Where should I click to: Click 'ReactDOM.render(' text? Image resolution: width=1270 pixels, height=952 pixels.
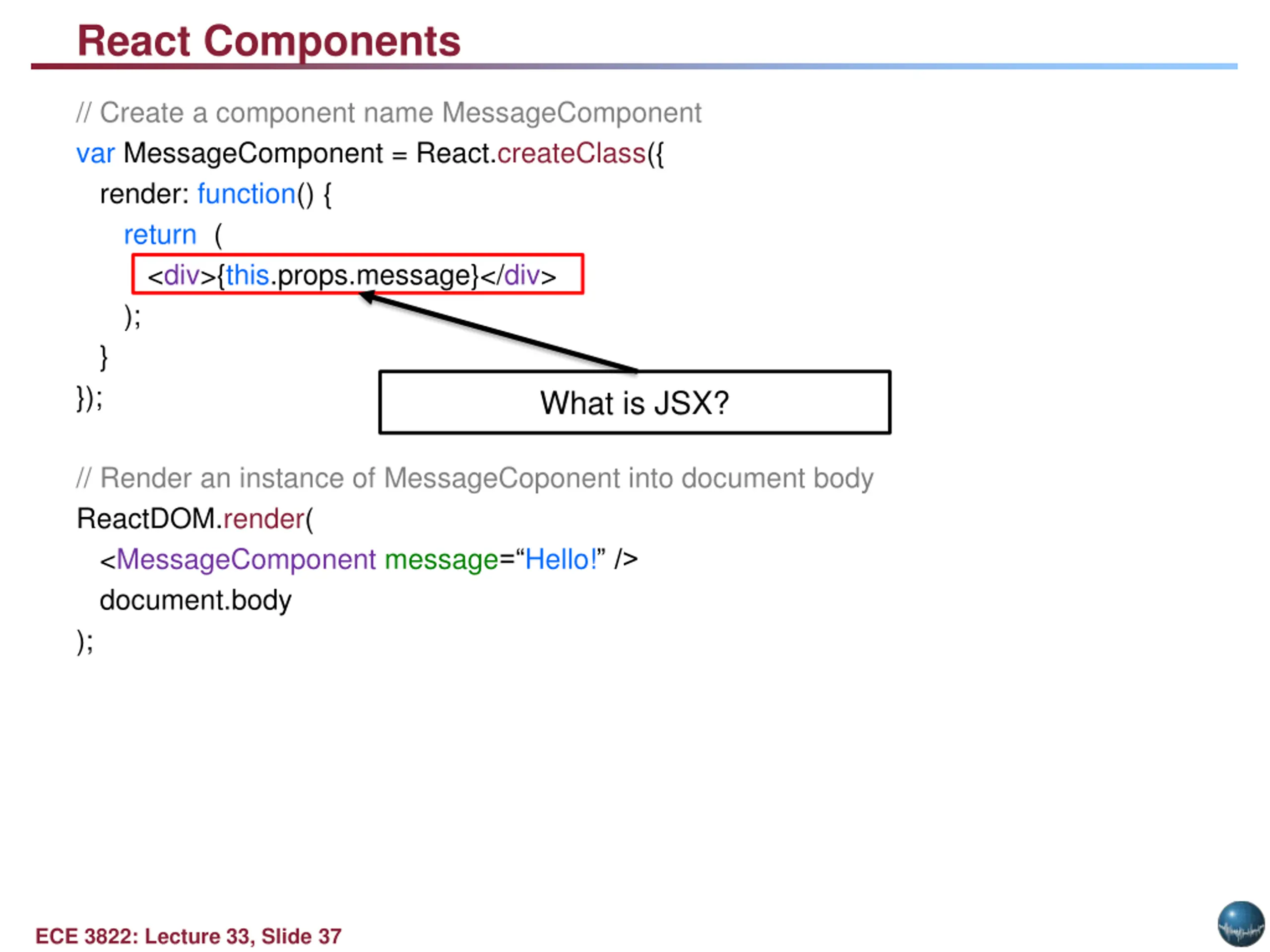point(195,519)
